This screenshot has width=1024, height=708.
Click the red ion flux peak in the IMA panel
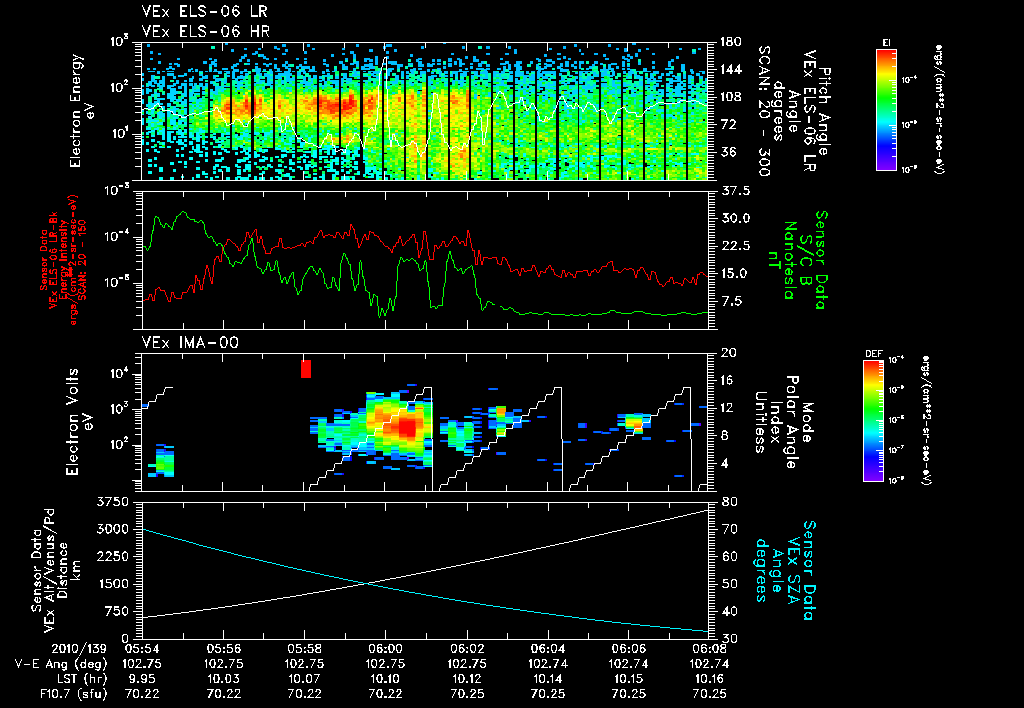[x=407, y=427]
